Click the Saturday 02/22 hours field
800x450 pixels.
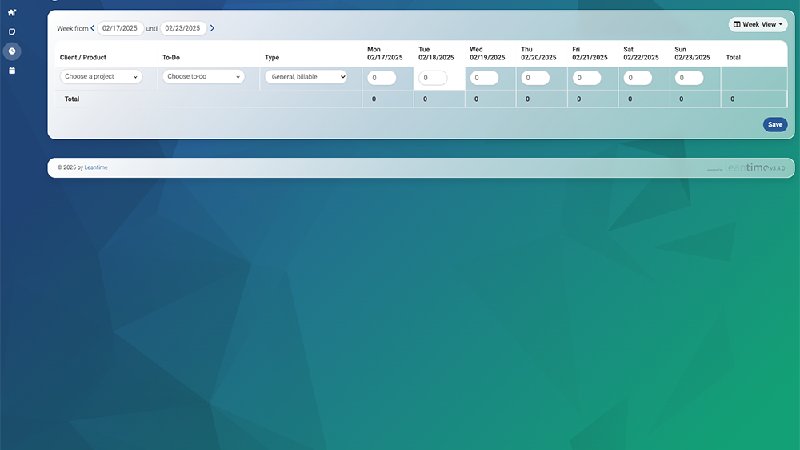[x=637, y=78]
